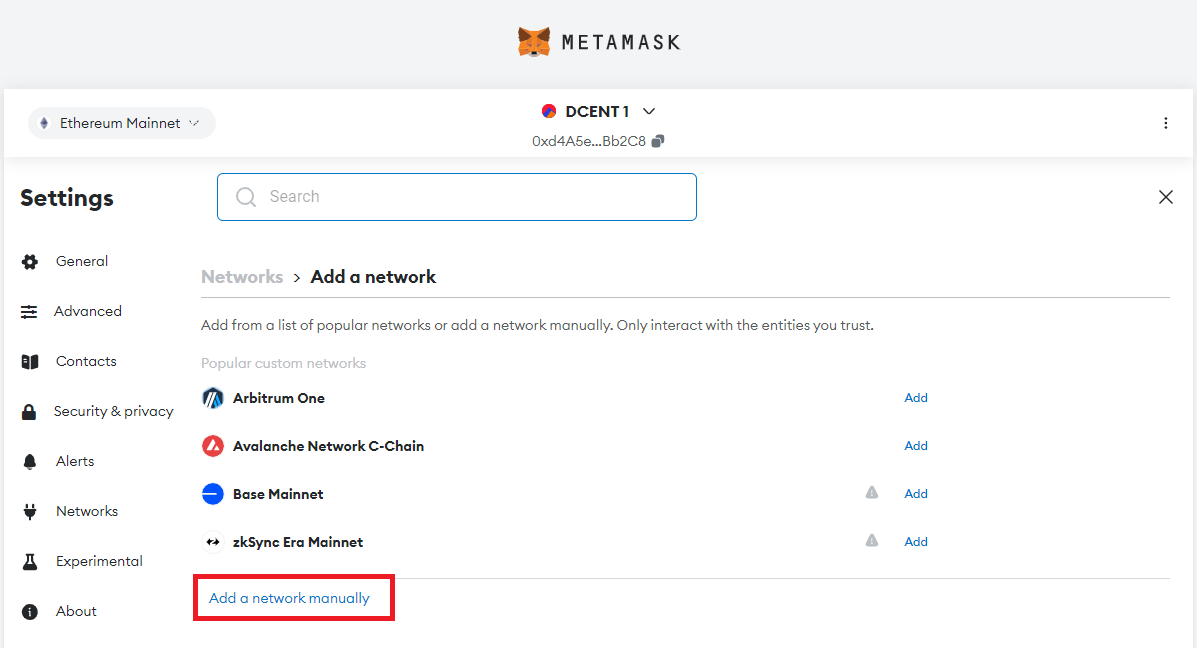Click the Popular custom networks label
The image size is (1197, 648).
[283, 363]
